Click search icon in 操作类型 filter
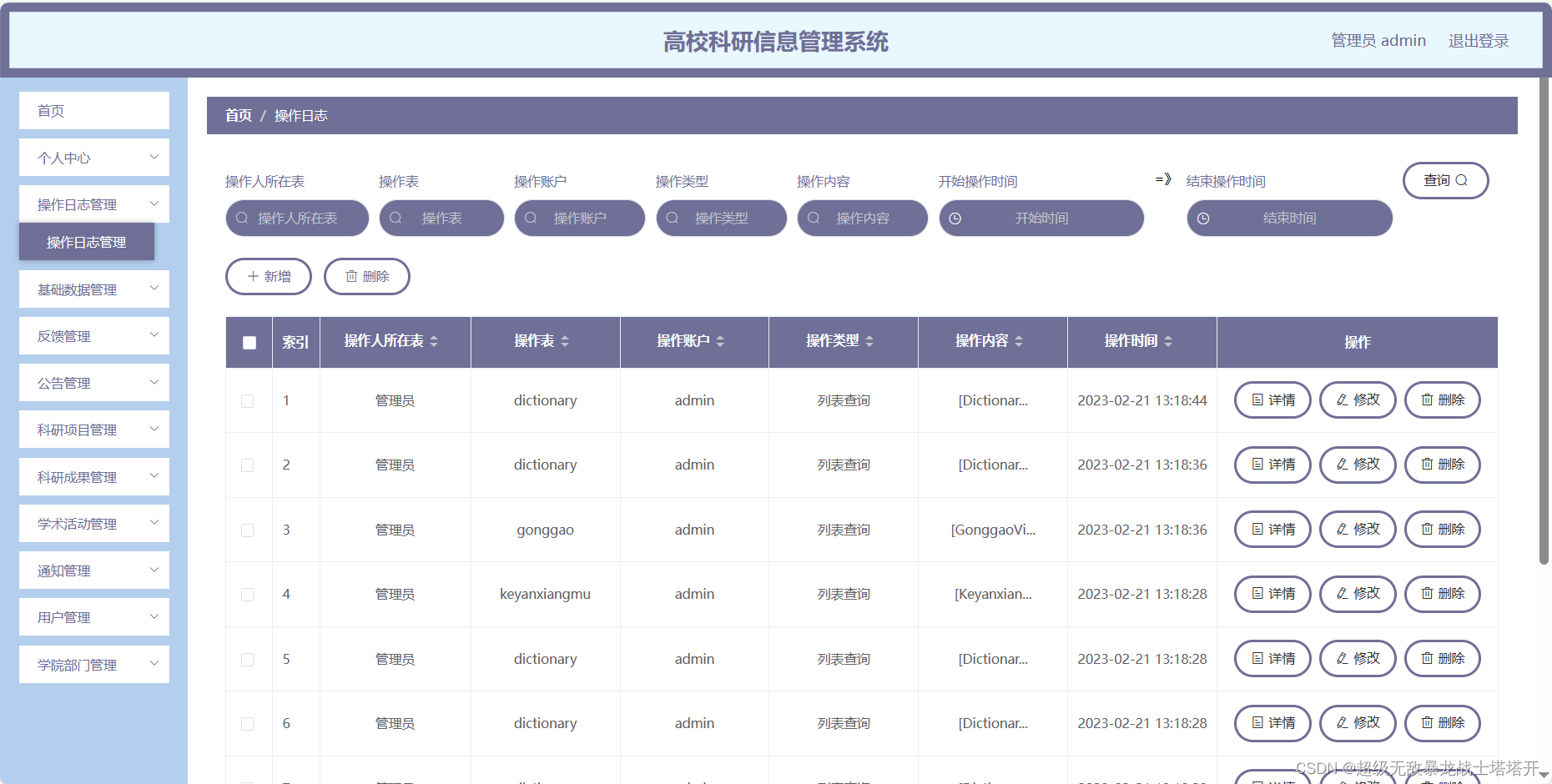This screenshot has height=784, width=1552. pos(673,218)
